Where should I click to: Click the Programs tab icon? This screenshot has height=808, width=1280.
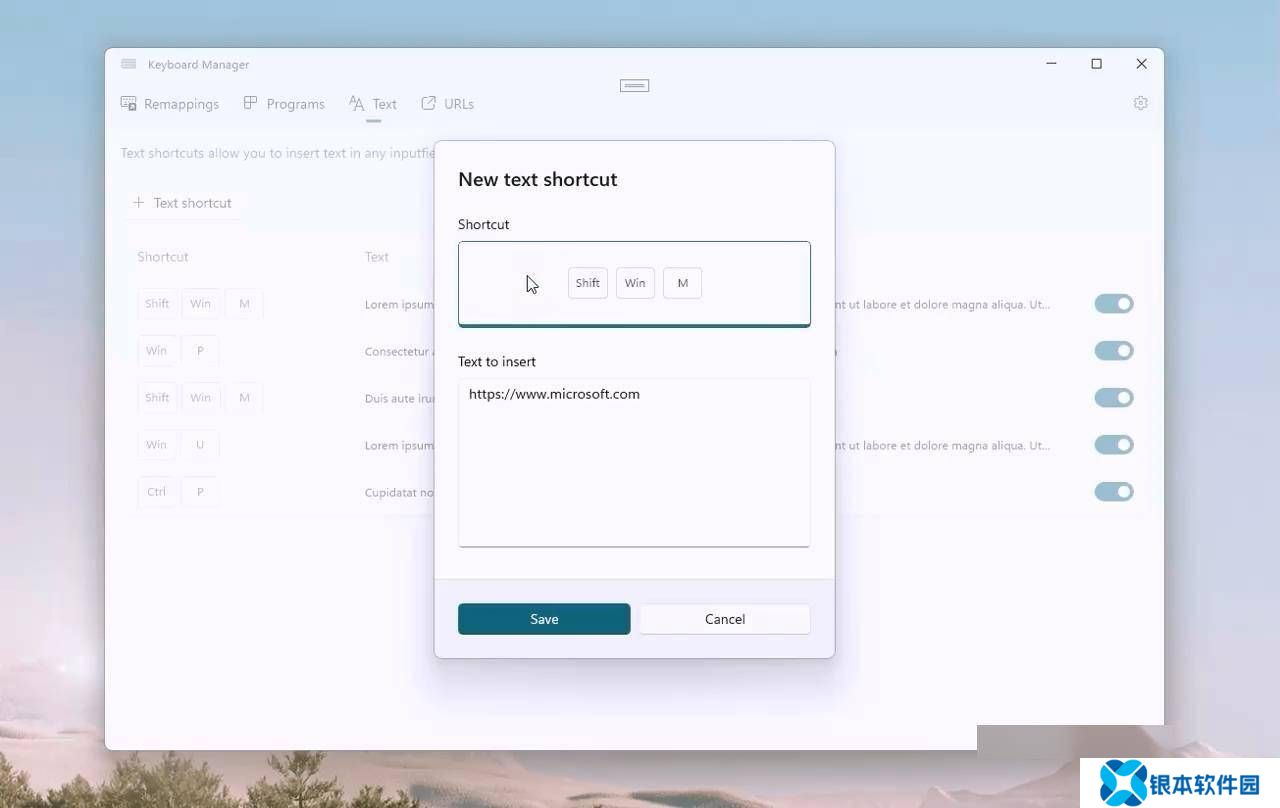click(251, 103)
